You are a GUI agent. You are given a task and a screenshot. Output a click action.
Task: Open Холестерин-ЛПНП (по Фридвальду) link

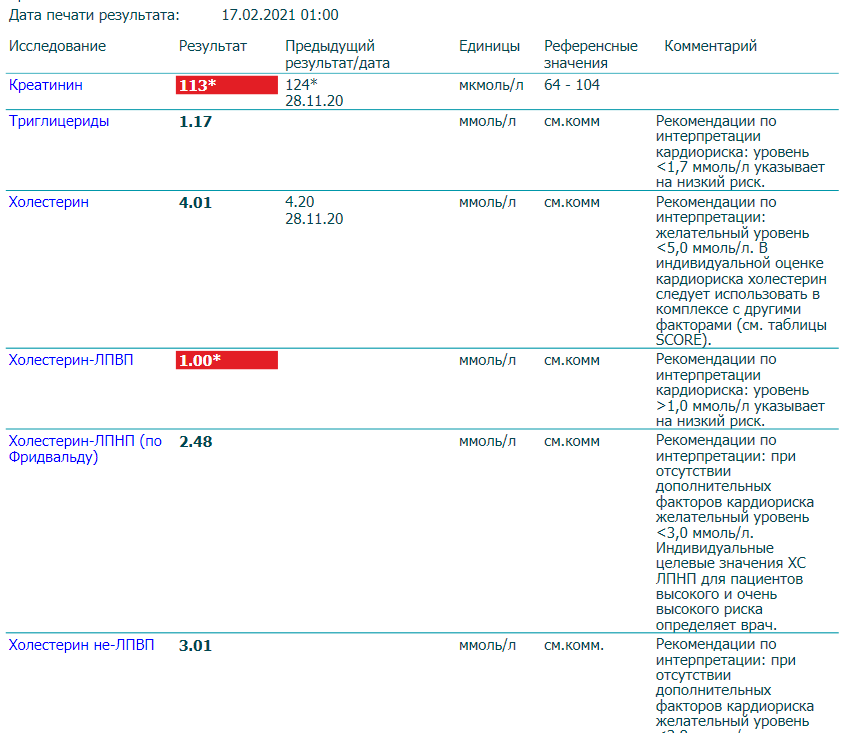85,449
